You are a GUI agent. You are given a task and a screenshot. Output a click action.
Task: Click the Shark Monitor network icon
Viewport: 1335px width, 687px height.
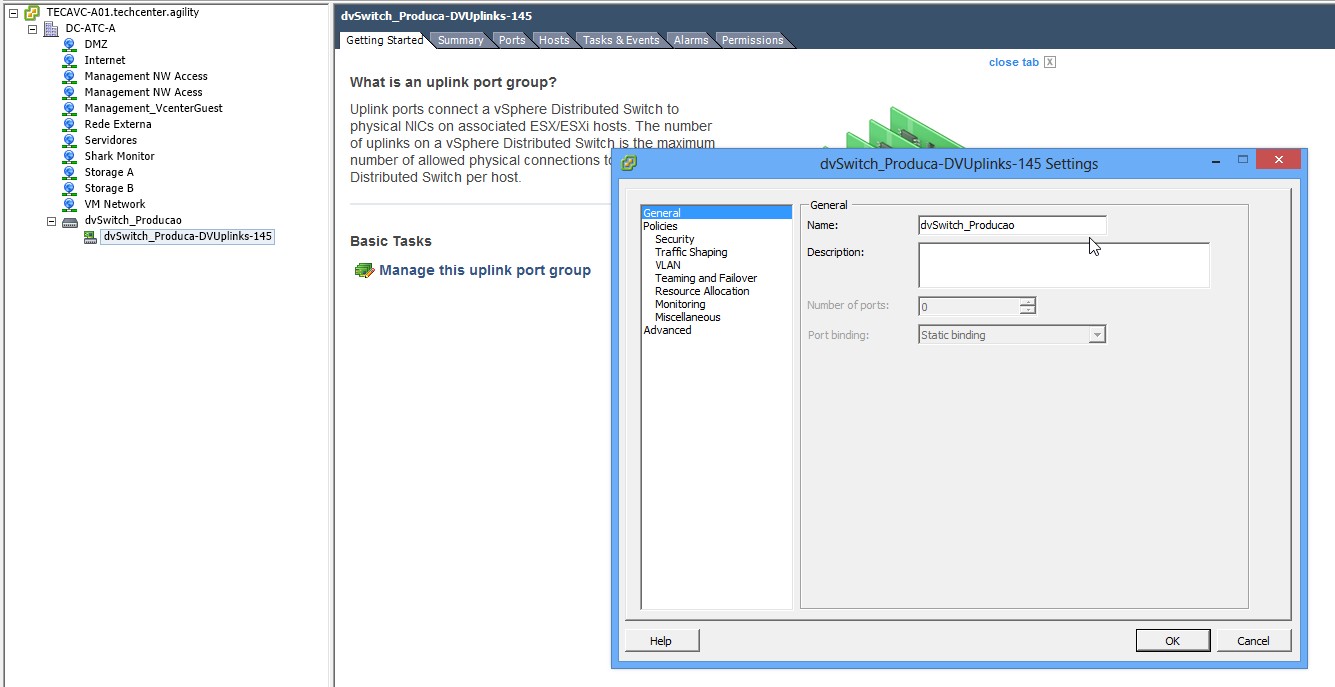[69, 156]
